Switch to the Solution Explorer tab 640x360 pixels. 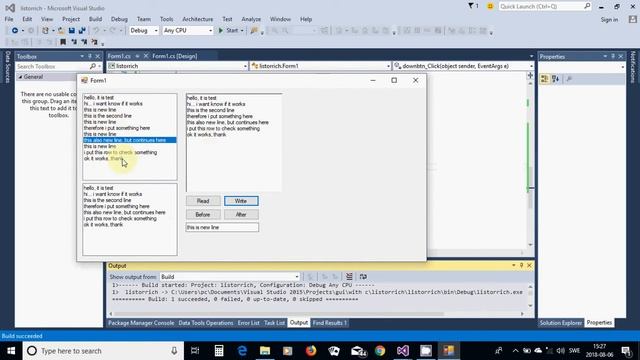point(560,323)
